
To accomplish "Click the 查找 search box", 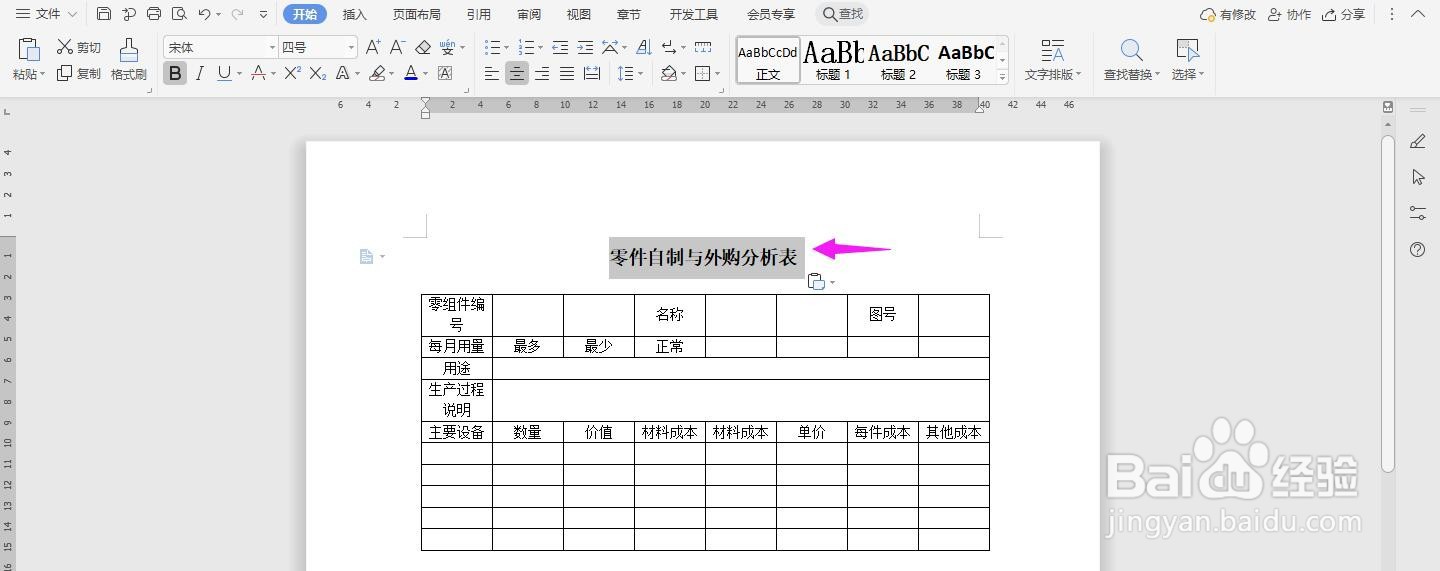I will tap(842, 14).
